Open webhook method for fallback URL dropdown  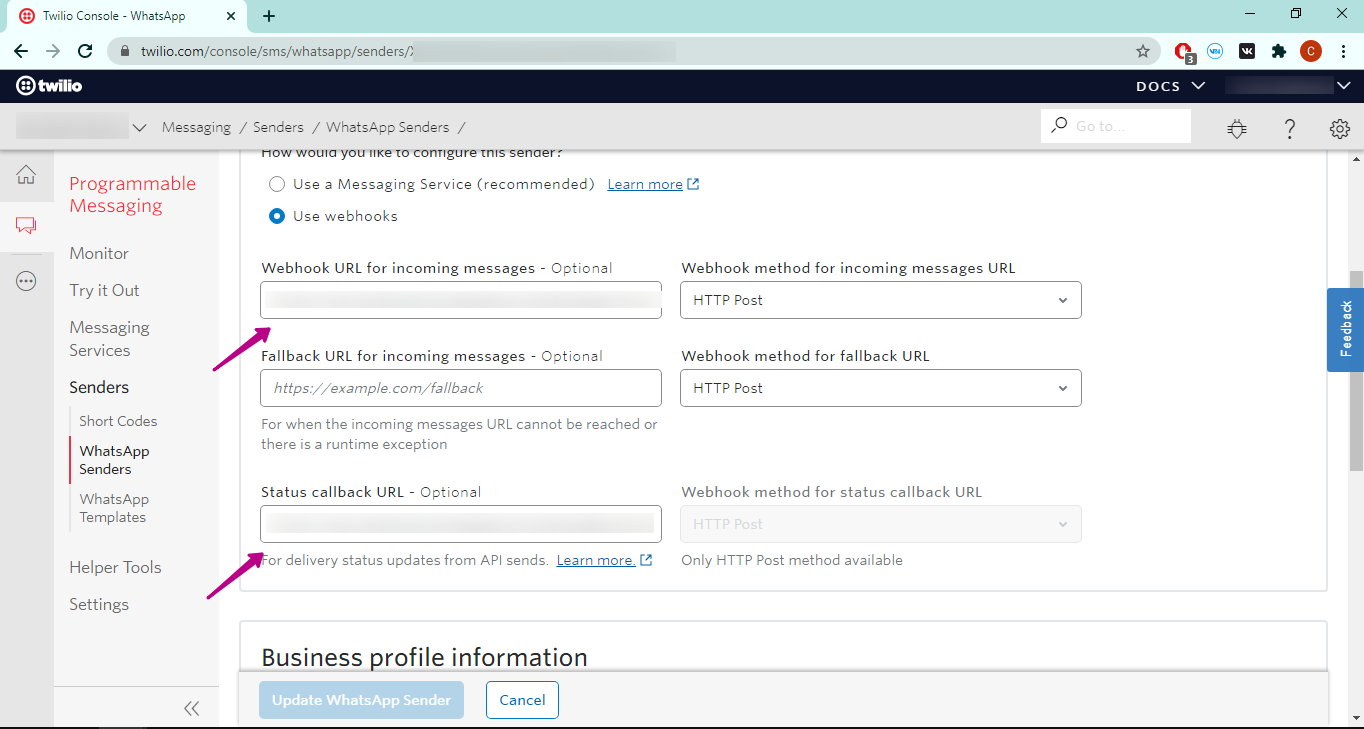coord(881,388)
